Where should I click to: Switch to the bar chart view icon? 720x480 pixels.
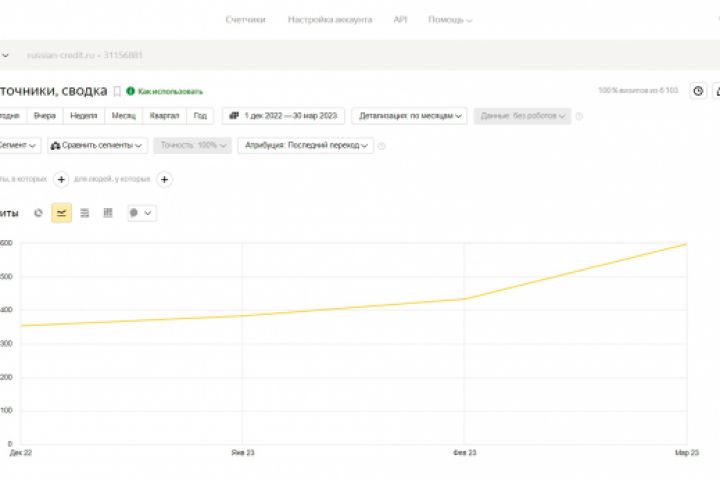point(107,213)
